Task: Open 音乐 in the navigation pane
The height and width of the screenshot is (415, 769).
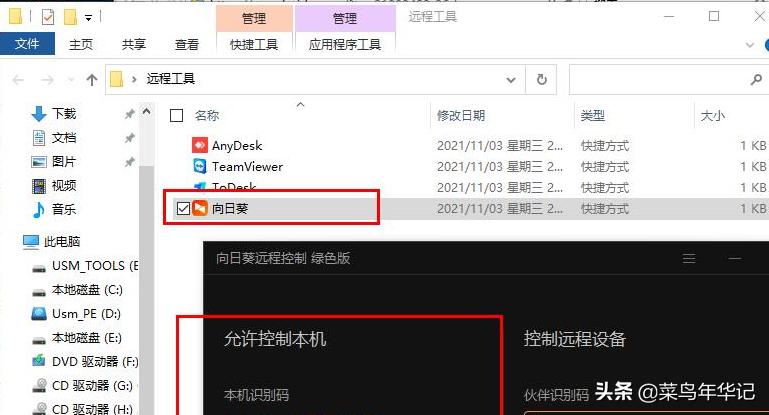Action: [64, 209]
